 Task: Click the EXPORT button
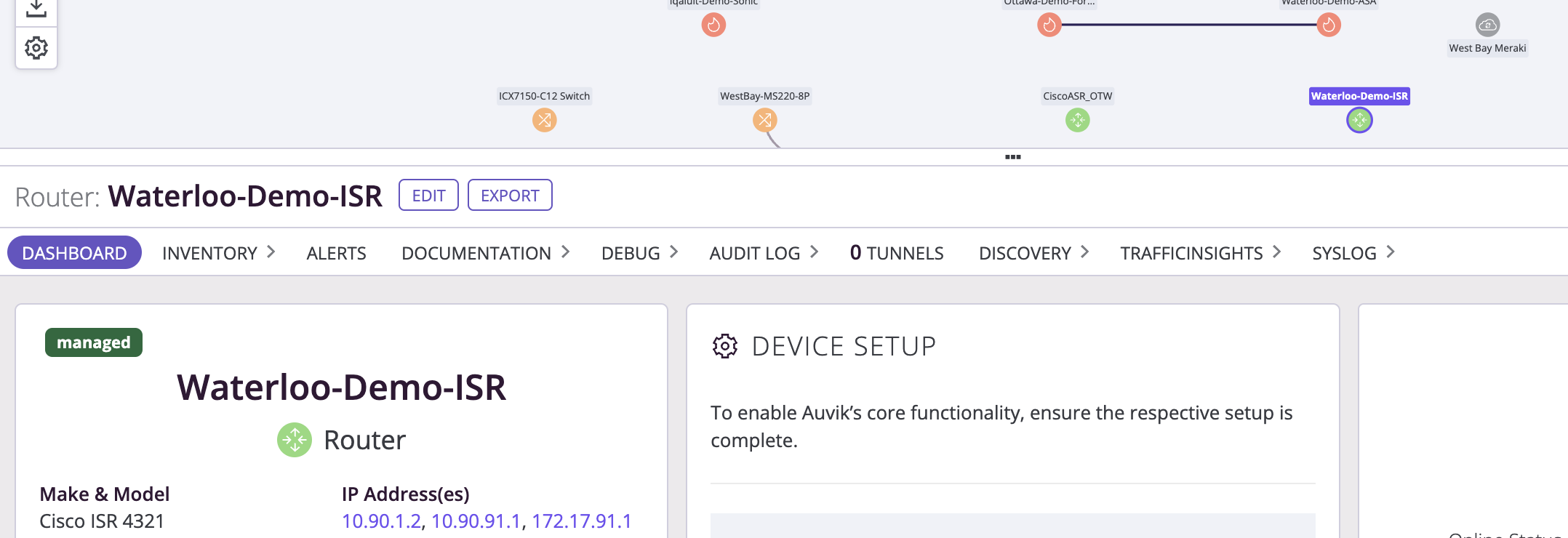[510, 195]
